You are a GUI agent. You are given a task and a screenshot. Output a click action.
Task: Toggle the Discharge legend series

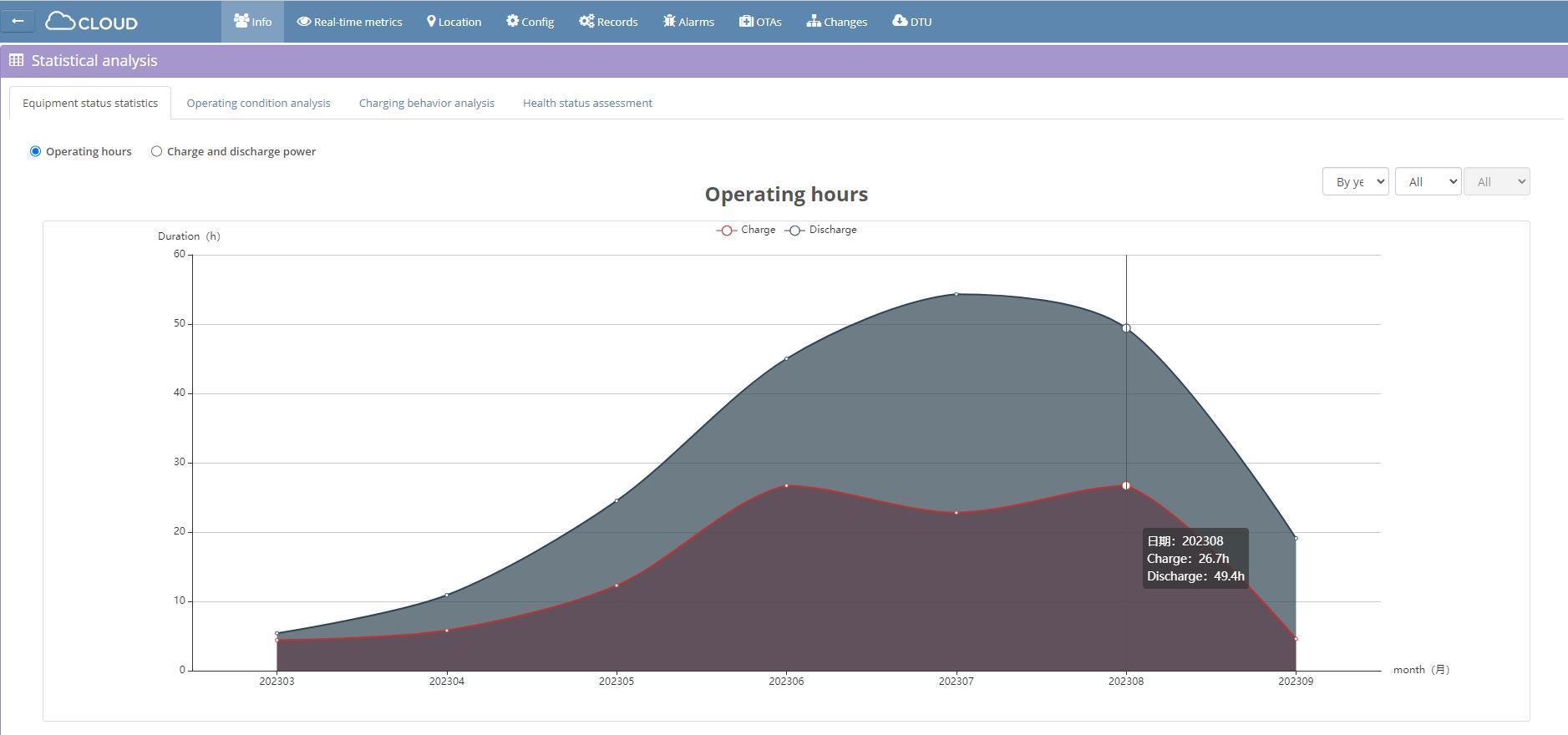pos(820,230)
